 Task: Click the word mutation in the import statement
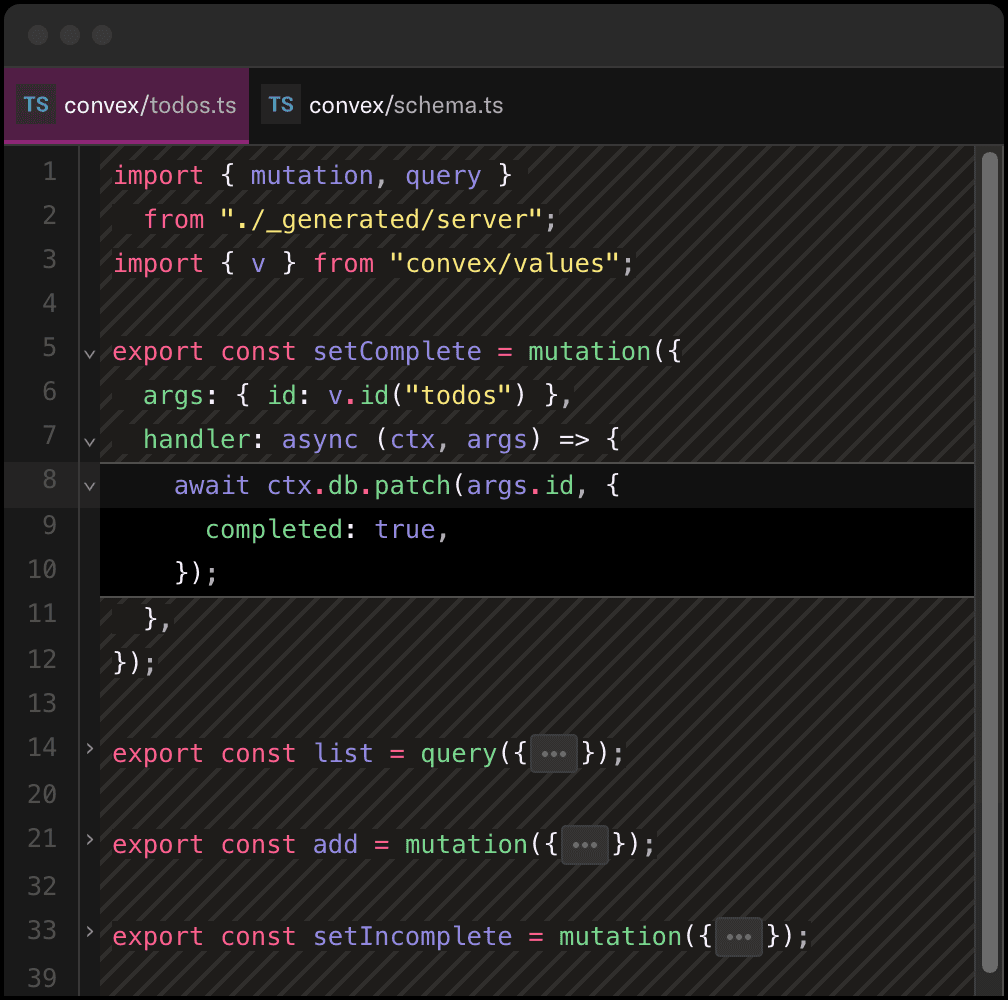point(311,175)
